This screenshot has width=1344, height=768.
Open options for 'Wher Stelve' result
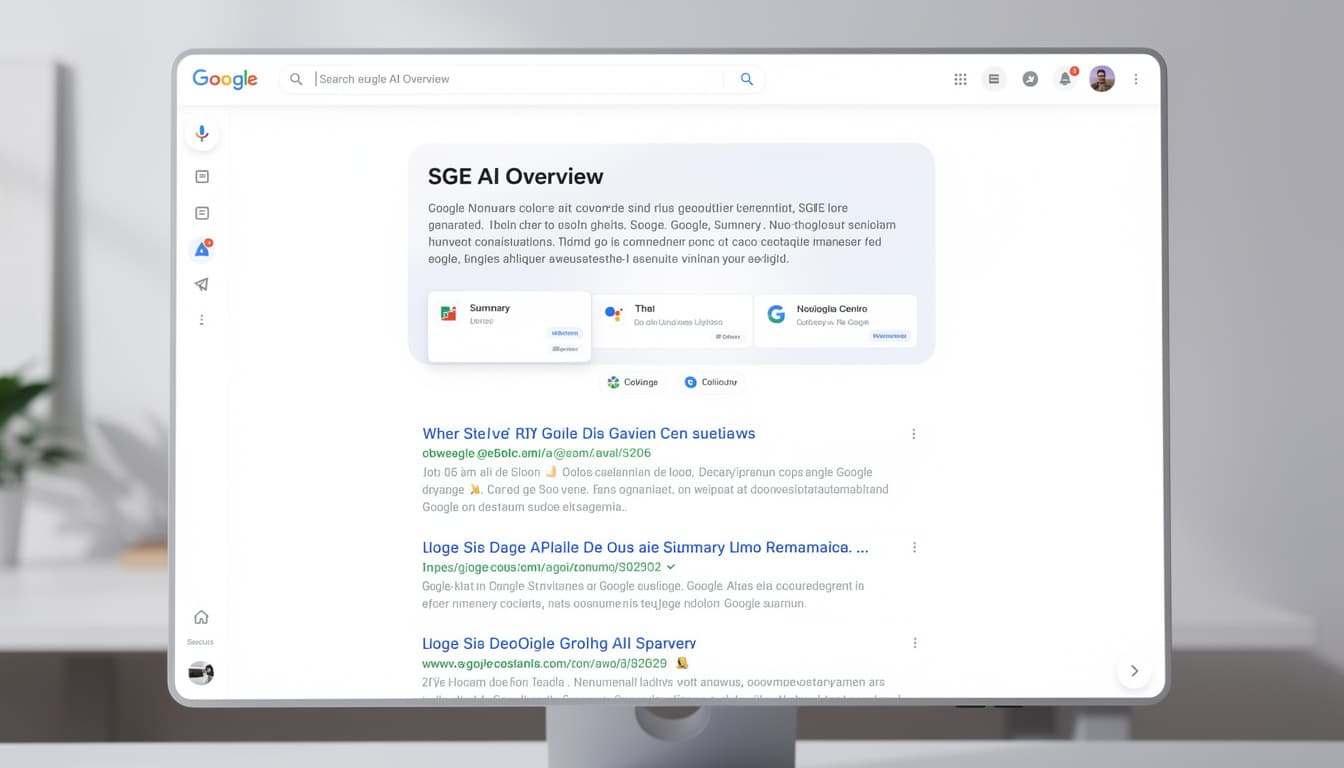point(913,434)
